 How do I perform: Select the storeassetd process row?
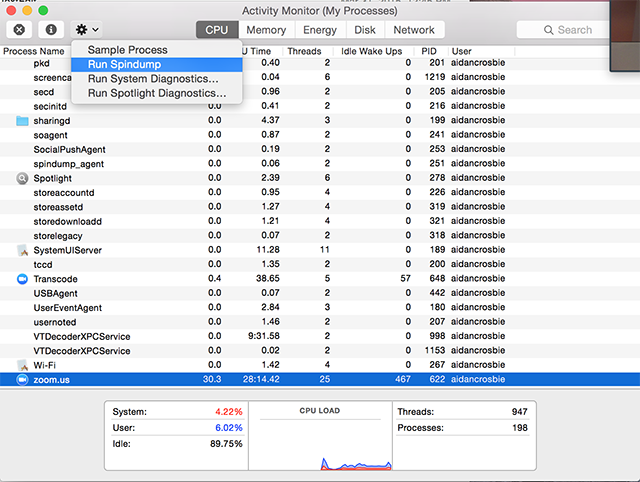tap(320, 207)
